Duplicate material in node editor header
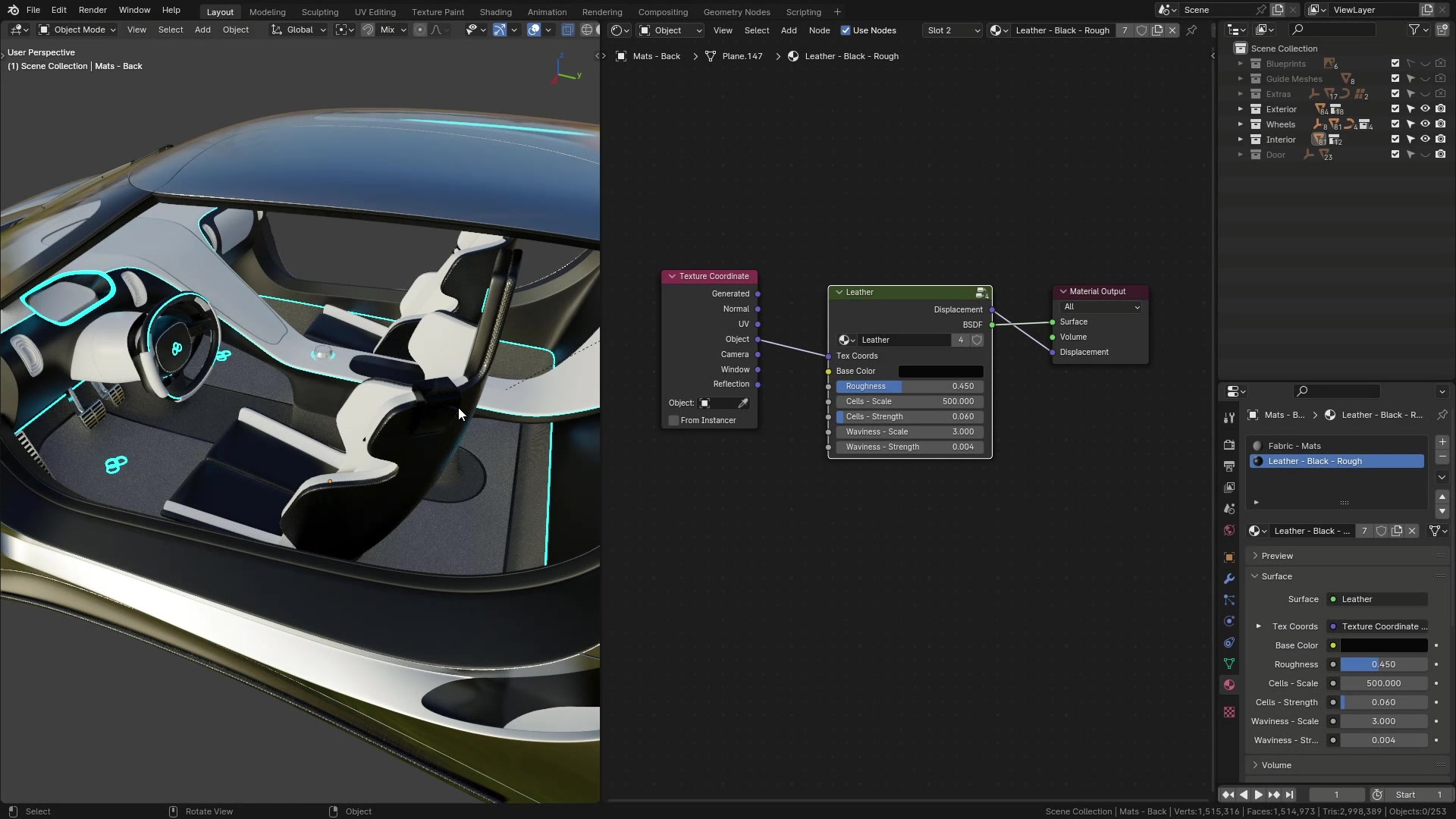The height and width of the screenshot is (819, 1456). pyautogui.click(x=1157, y=30)
